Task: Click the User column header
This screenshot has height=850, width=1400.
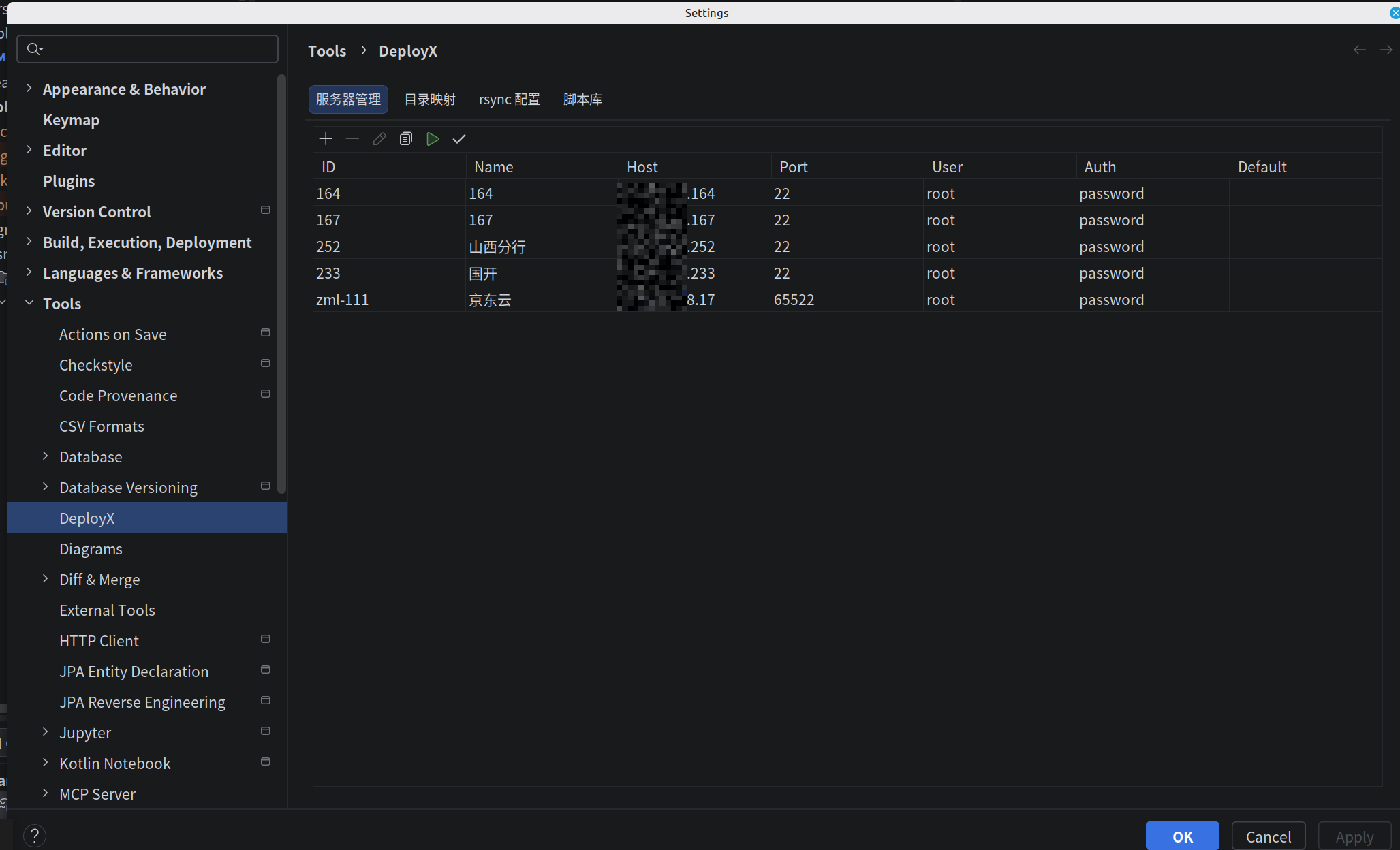Action: [1000, 167]
